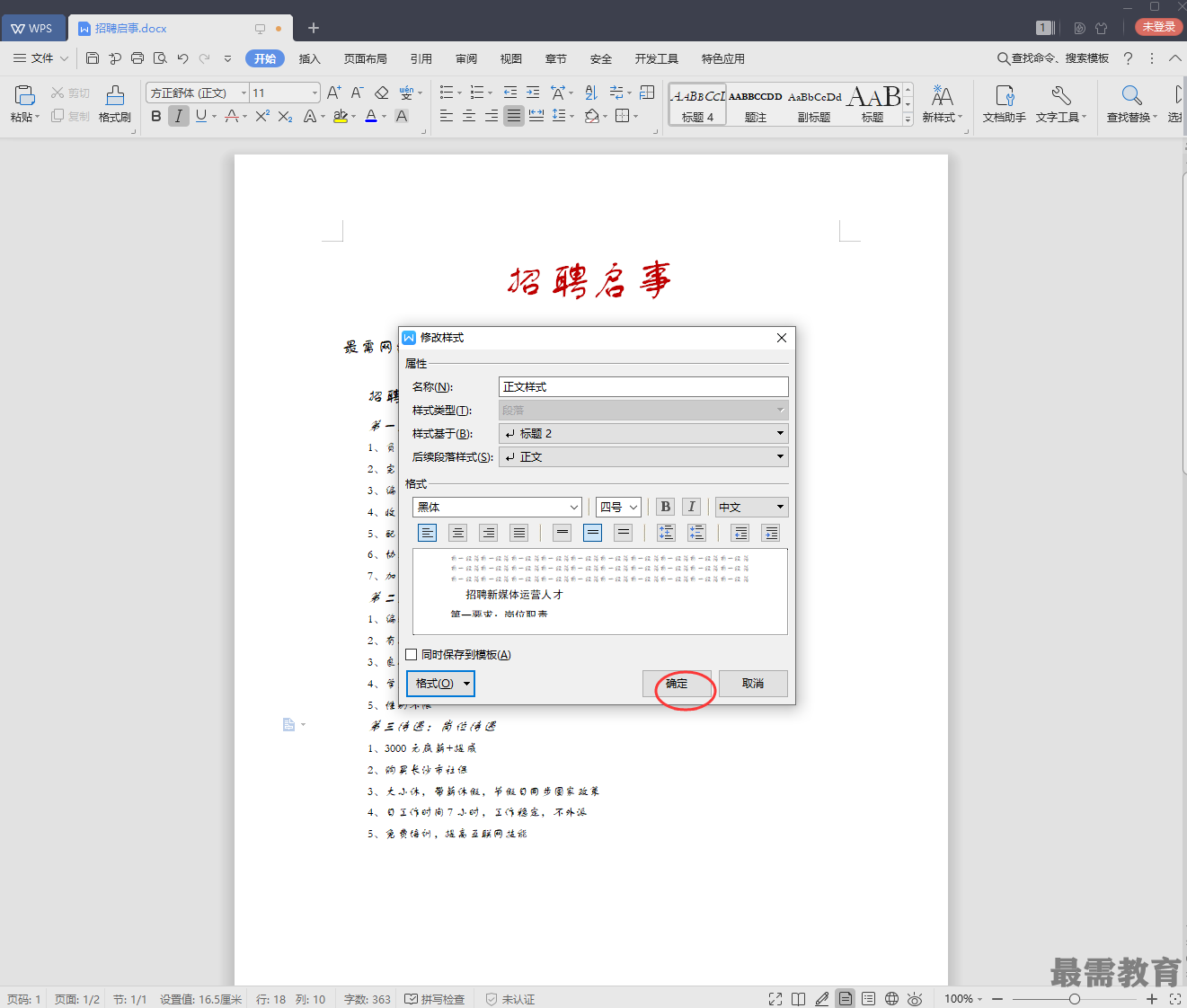Image resolution: width=1187 pixels, height=1008 pixels.
Task: Apply 标题 4 style from gallery
Action: tap(698, 105)
